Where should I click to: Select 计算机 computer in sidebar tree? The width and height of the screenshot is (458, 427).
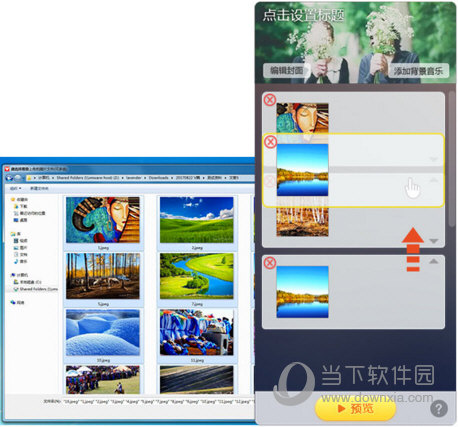coord(20,275)
